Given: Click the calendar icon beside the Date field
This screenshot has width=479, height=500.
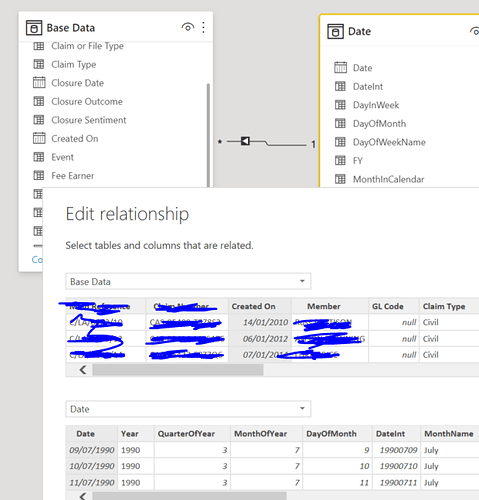Looking at the screenshot, I should tap(340, 68).
